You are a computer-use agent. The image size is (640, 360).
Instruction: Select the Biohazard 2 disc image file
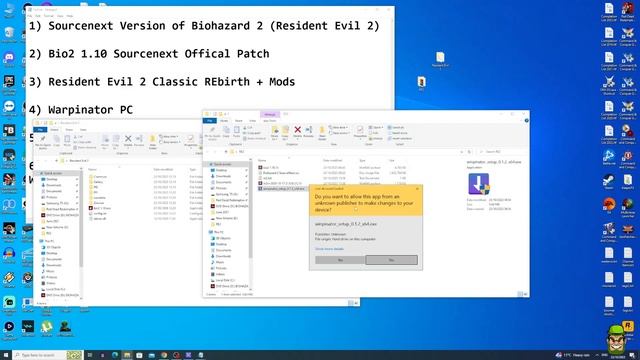pos(278,173)
